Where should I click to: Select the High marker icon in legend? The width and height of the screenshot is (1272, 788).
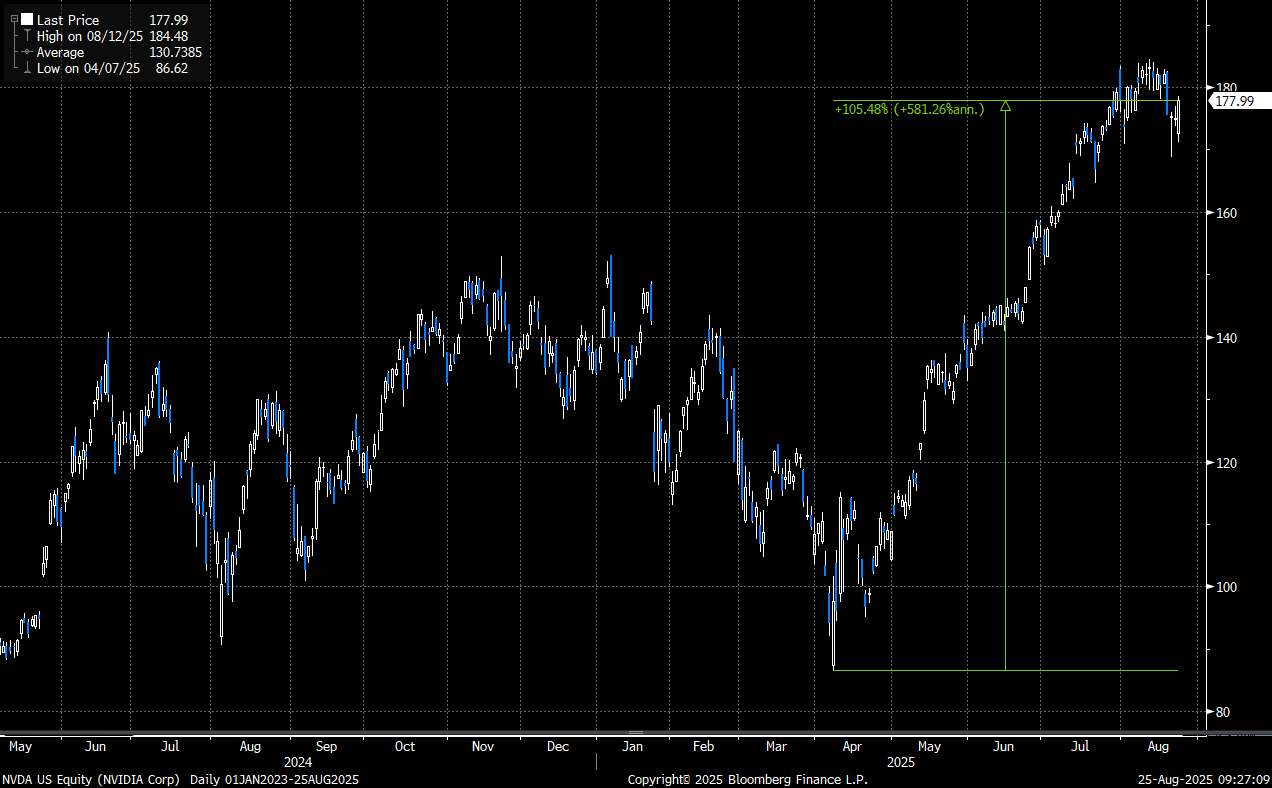(x=27, y=36)
